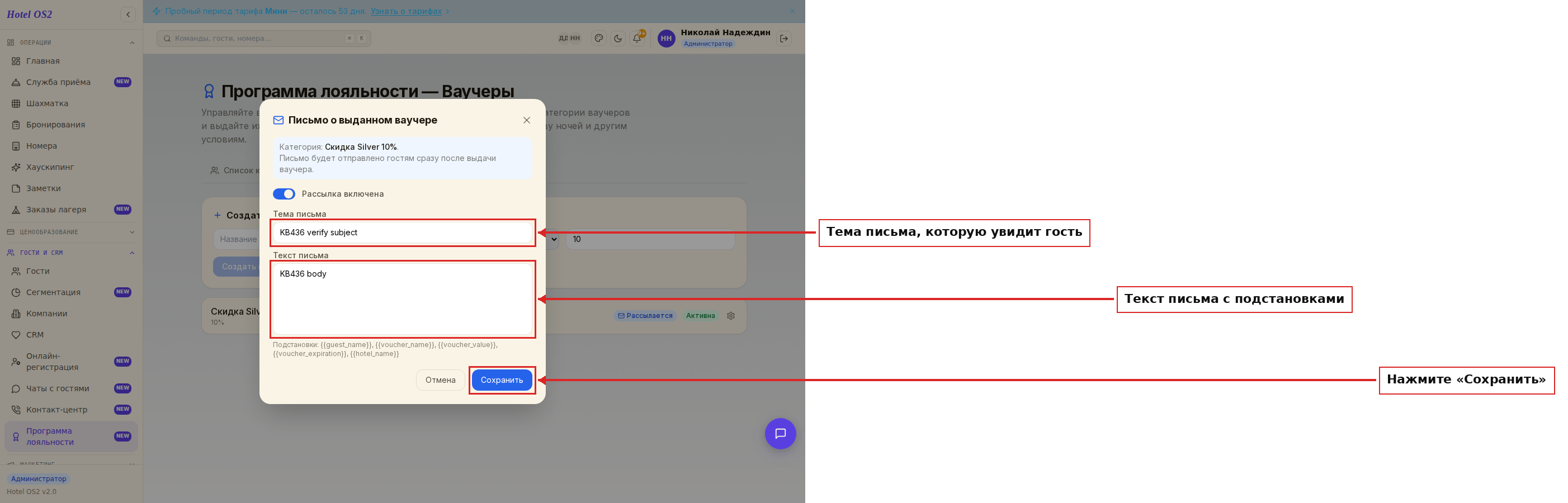1568x503 pixels.
Task: Click the Сохранить button
Action: (x=502, y=380)
